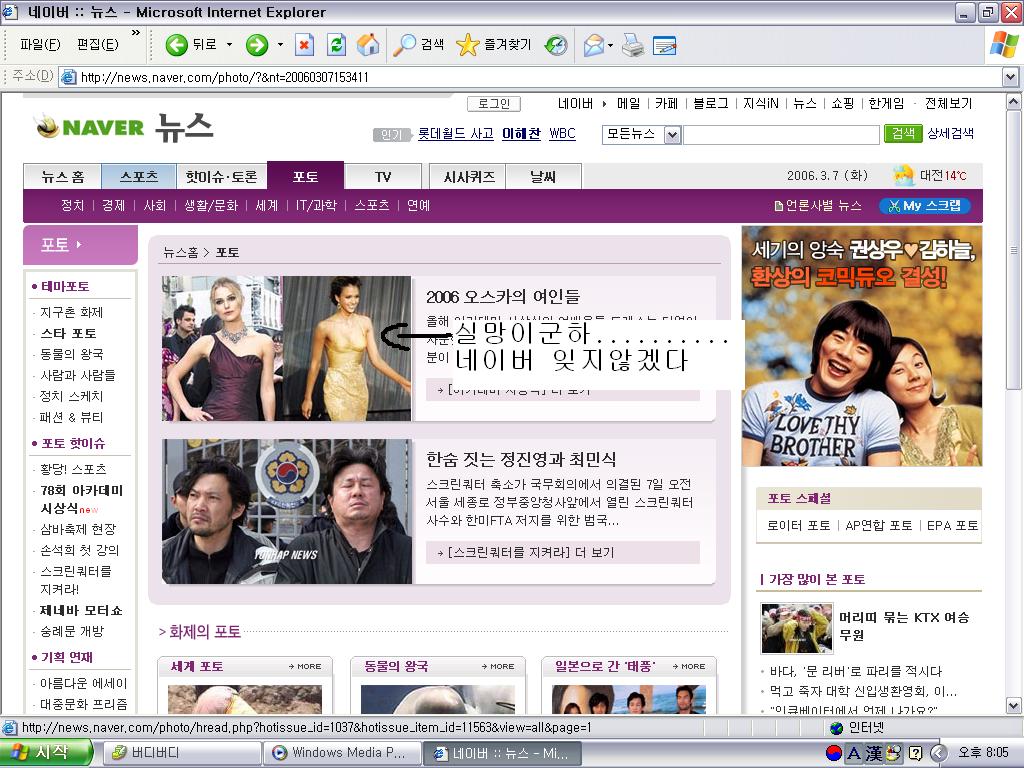Image resolution: width=1024 pixels, height=768 pixels.
Task: Expand hidden system tray icons arrow
Action: tap(938, 753)
